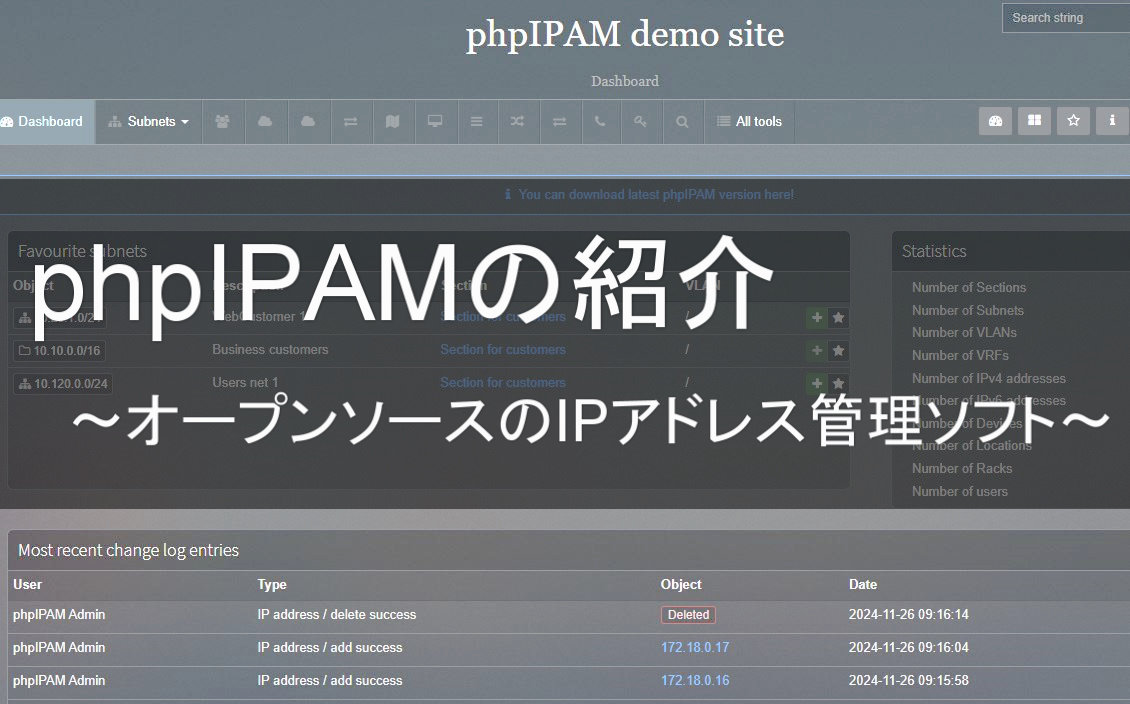Click 'Number of VLANs' in Statistics

(964, 333)
